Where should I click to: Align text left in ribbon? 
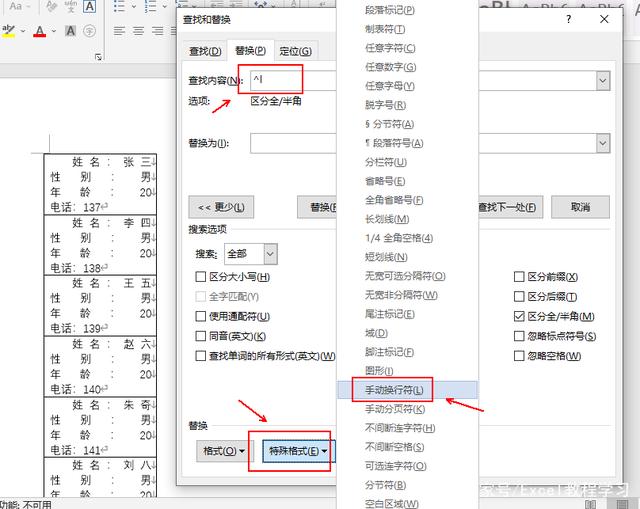[119, 31]
